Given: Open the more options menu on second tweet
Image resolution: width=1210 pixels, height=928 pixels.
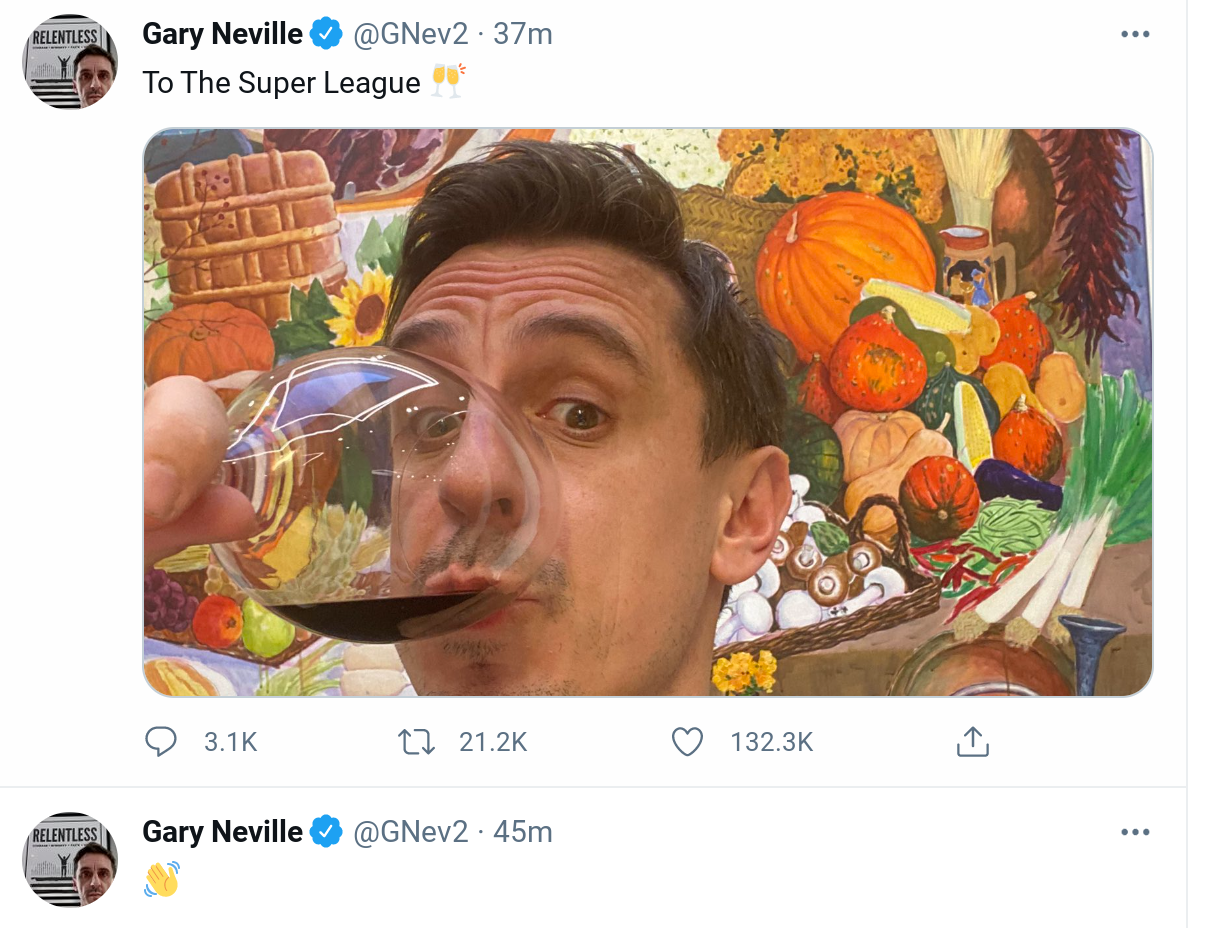Looking at the screenshot, I should click(x=1135, y=832).
